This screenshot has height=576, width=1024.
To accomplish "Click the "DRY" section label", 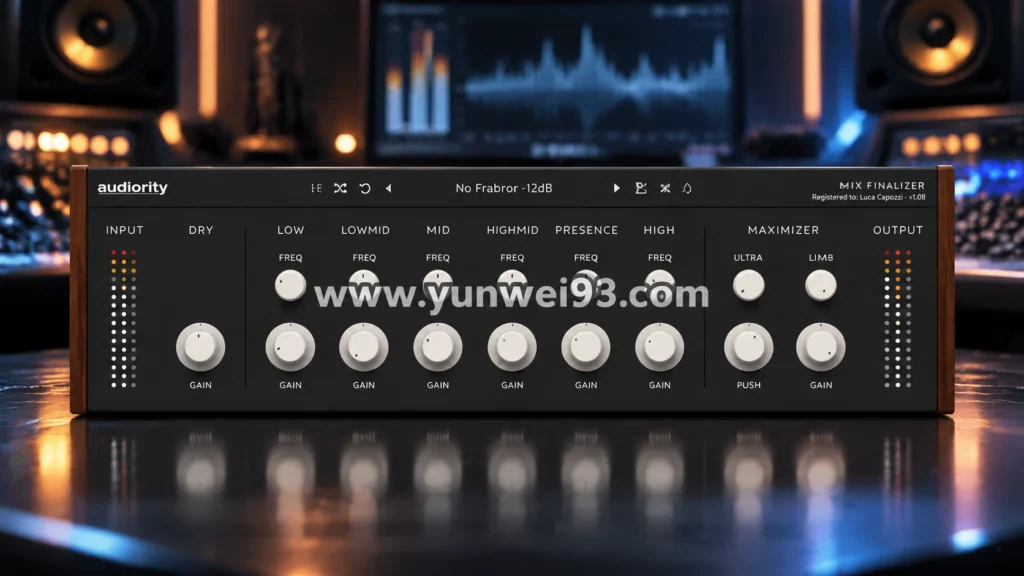I will [200, 230].
